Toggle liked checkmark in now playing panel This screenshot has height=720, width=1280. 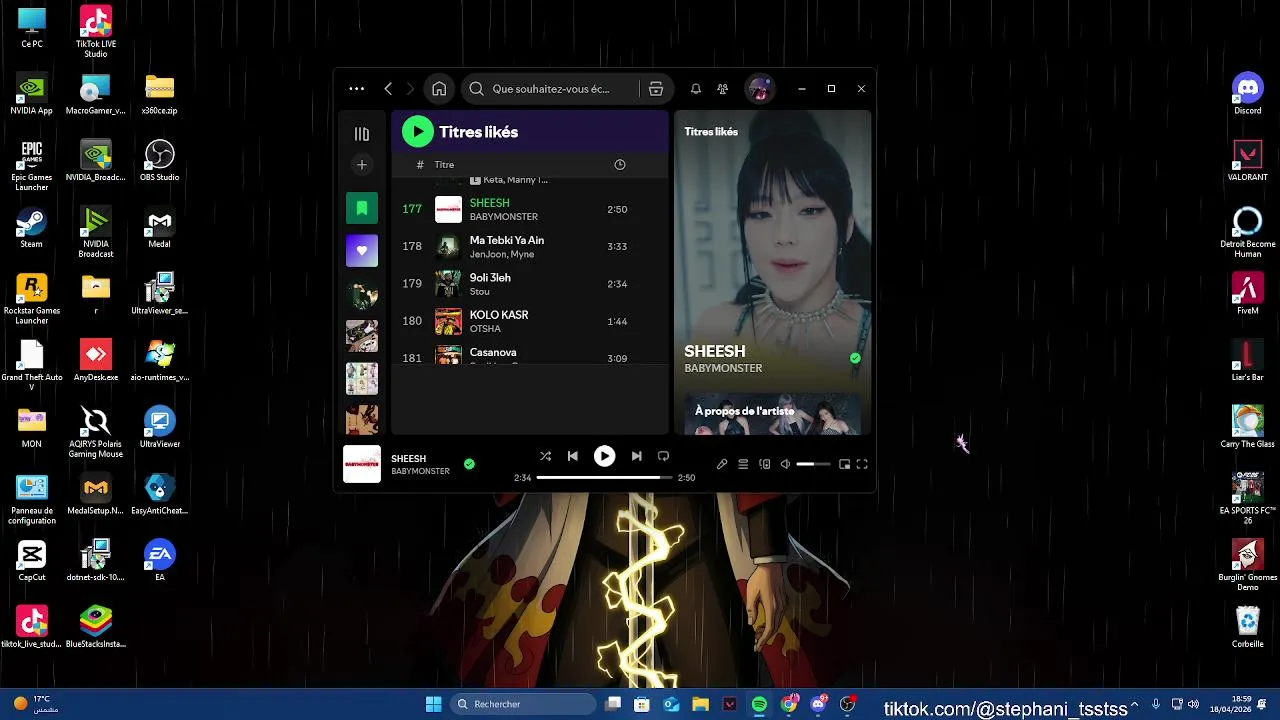[x=855, y=358]
